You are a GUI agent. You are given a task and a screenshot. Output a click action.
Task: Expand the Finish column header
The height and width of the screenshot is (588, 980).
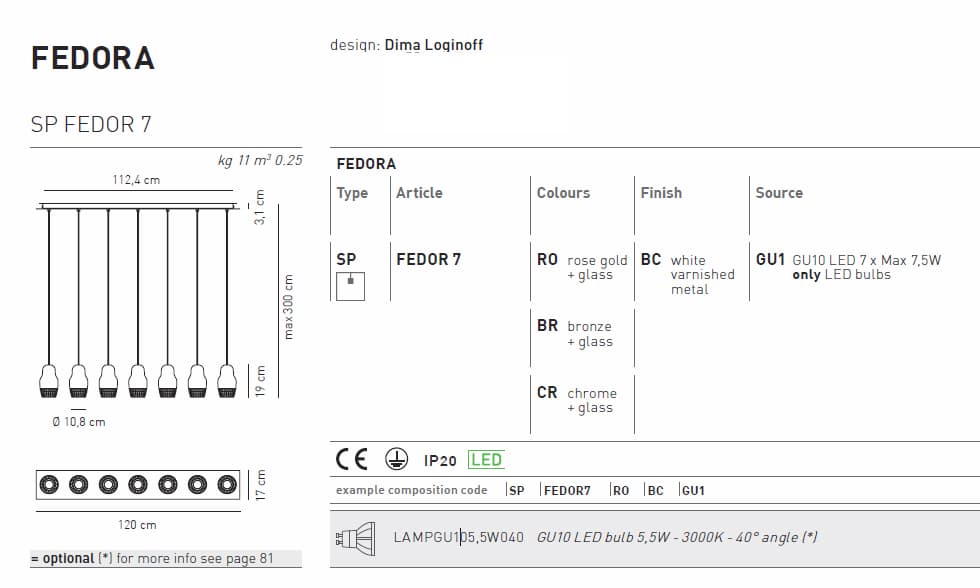(662, 192)
